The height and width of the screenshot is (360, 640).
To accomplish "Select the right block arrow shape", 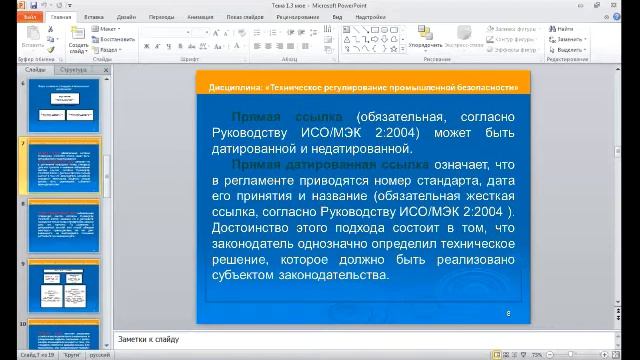I will [375, 40].
